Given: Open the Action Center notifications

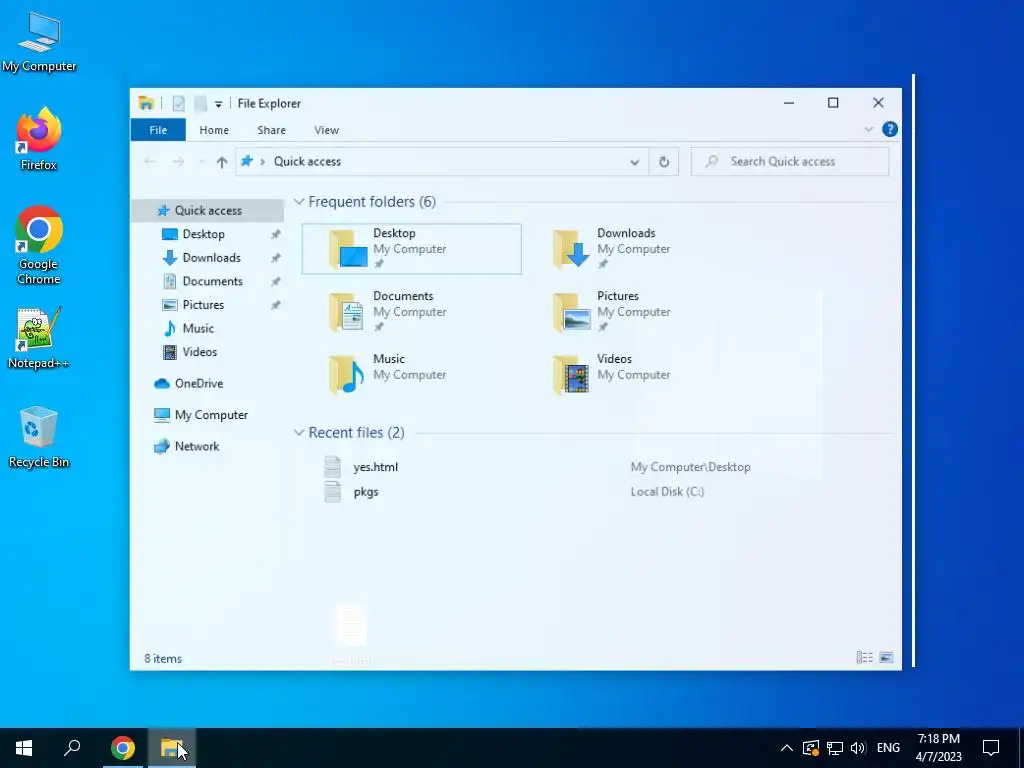Looking at the screenshot, I should point(991,748).
